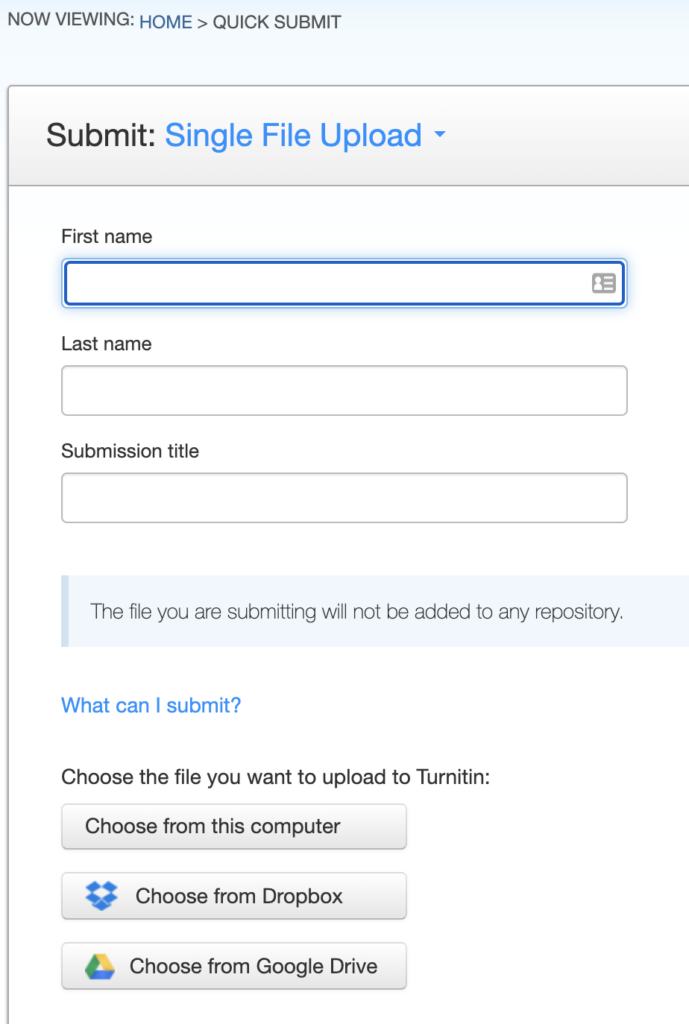Viewport: 689px width, 1024px height.
Task: Click the 'First name' field label
Action: 107,237
